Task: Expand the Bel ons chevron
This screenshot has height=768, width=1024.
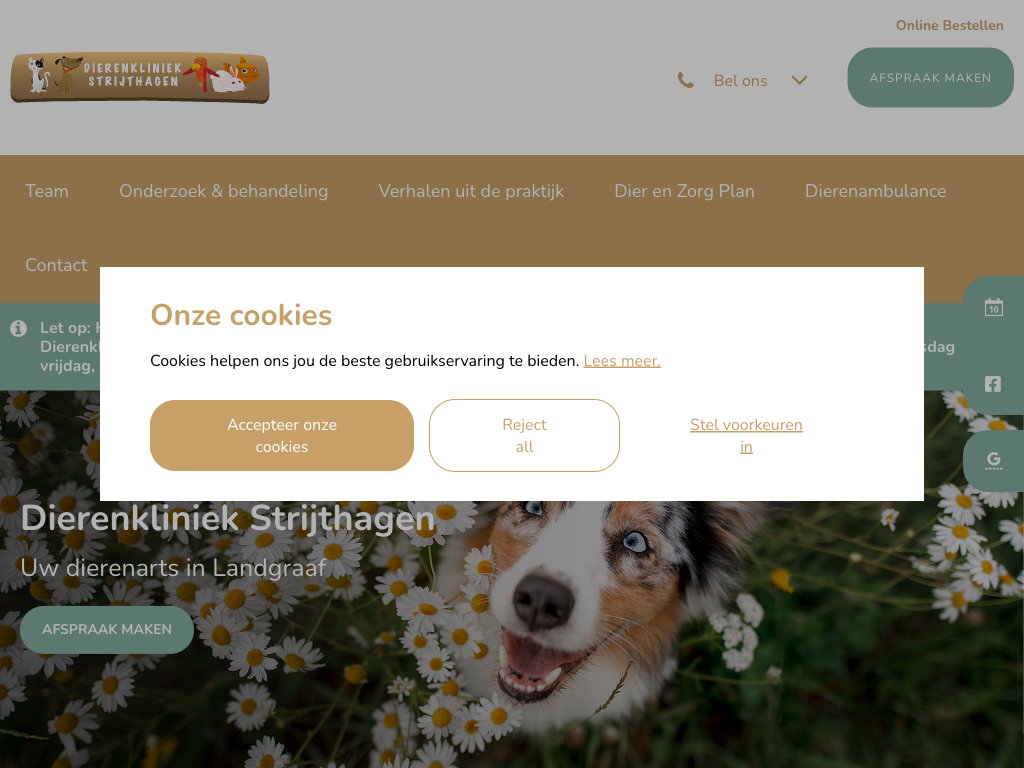Action: [799, 80]
